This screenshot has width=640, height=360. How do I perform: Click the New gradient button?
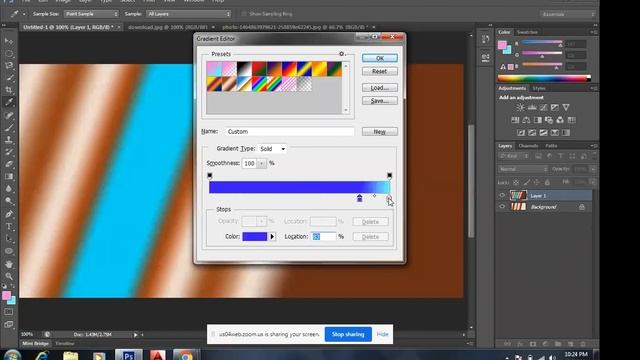point(380,131)
